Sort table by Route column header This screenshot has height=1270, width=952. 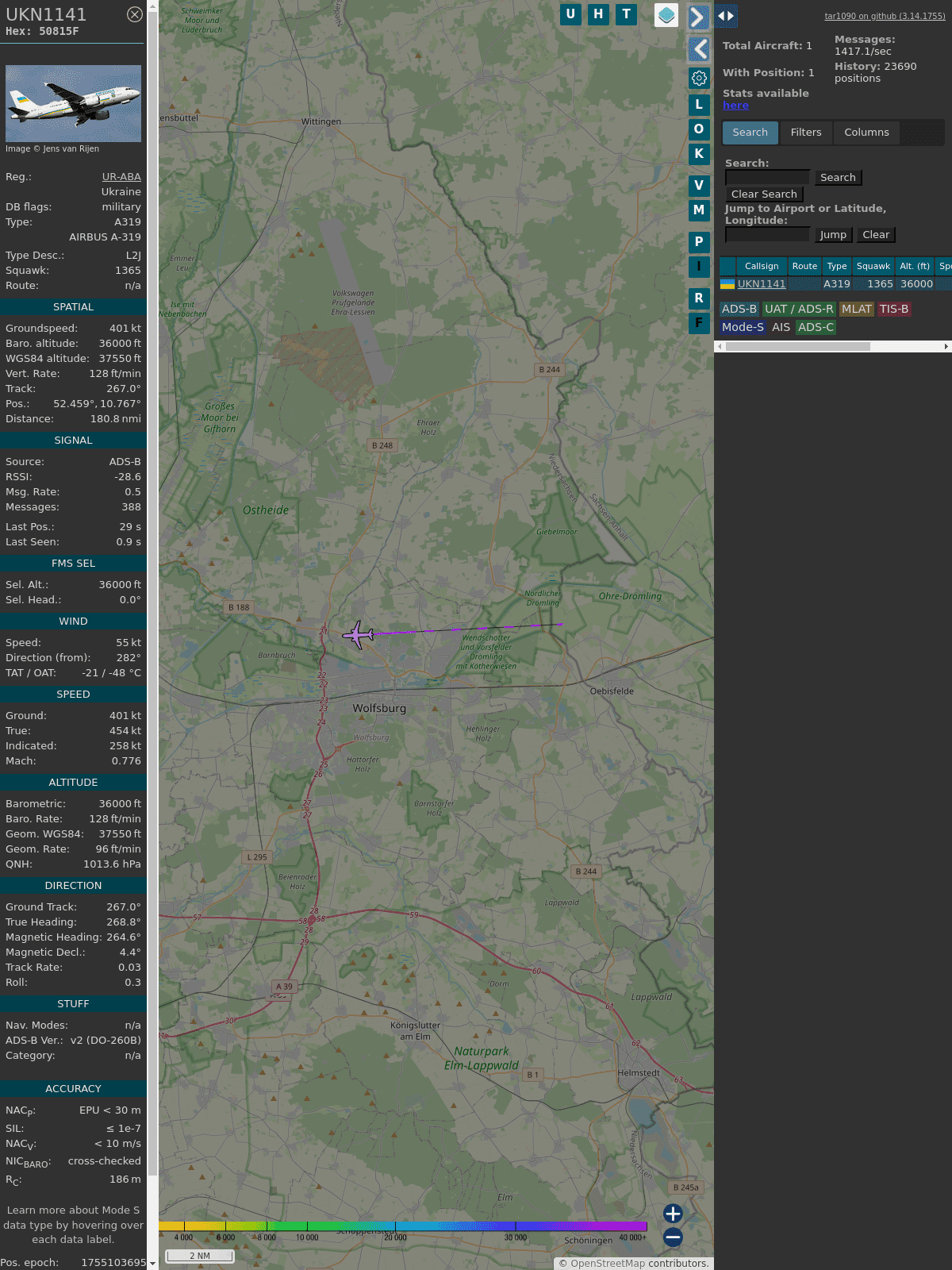804,267
